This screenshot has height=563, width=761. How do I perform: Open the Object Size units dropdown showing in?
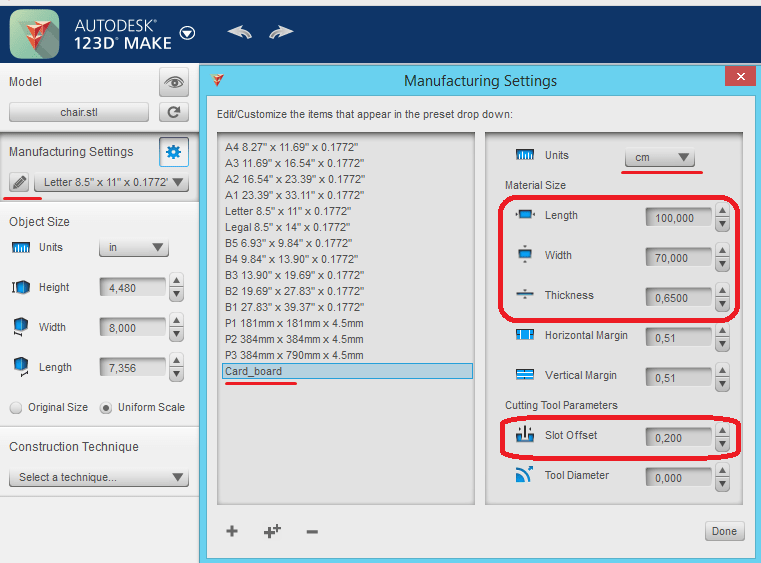click(x=134, y=248)
